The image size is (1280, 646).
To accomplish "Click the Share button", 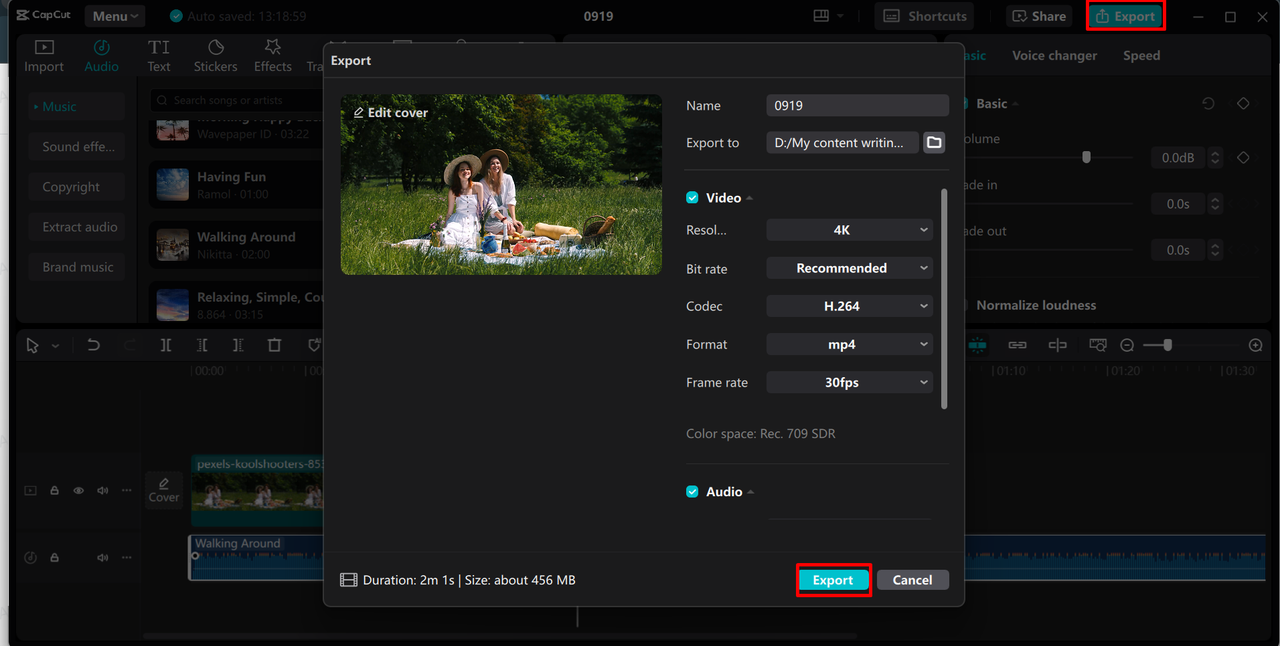I will pyautogui.click(x=1038, y=16).
